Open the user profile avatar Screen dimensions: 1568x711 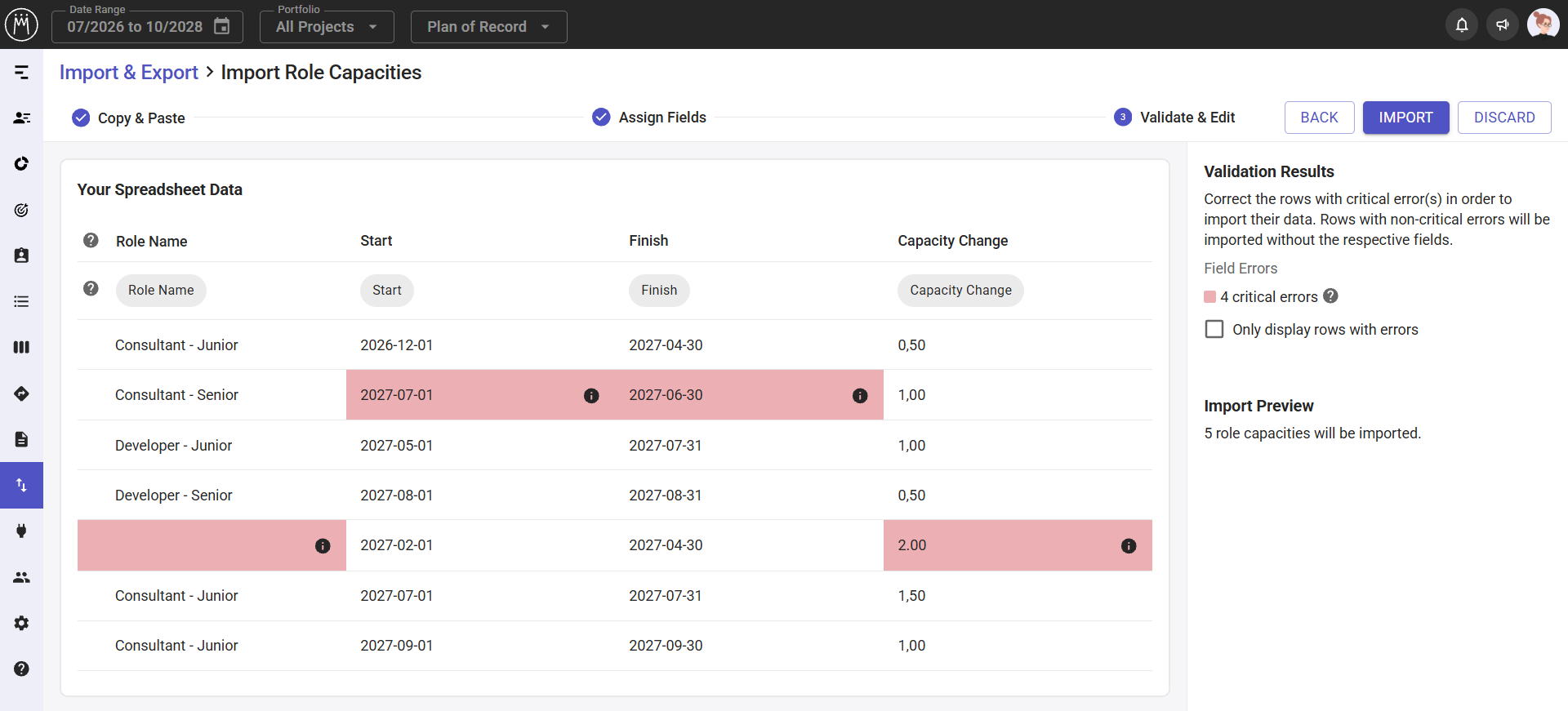click(1543, 24)
